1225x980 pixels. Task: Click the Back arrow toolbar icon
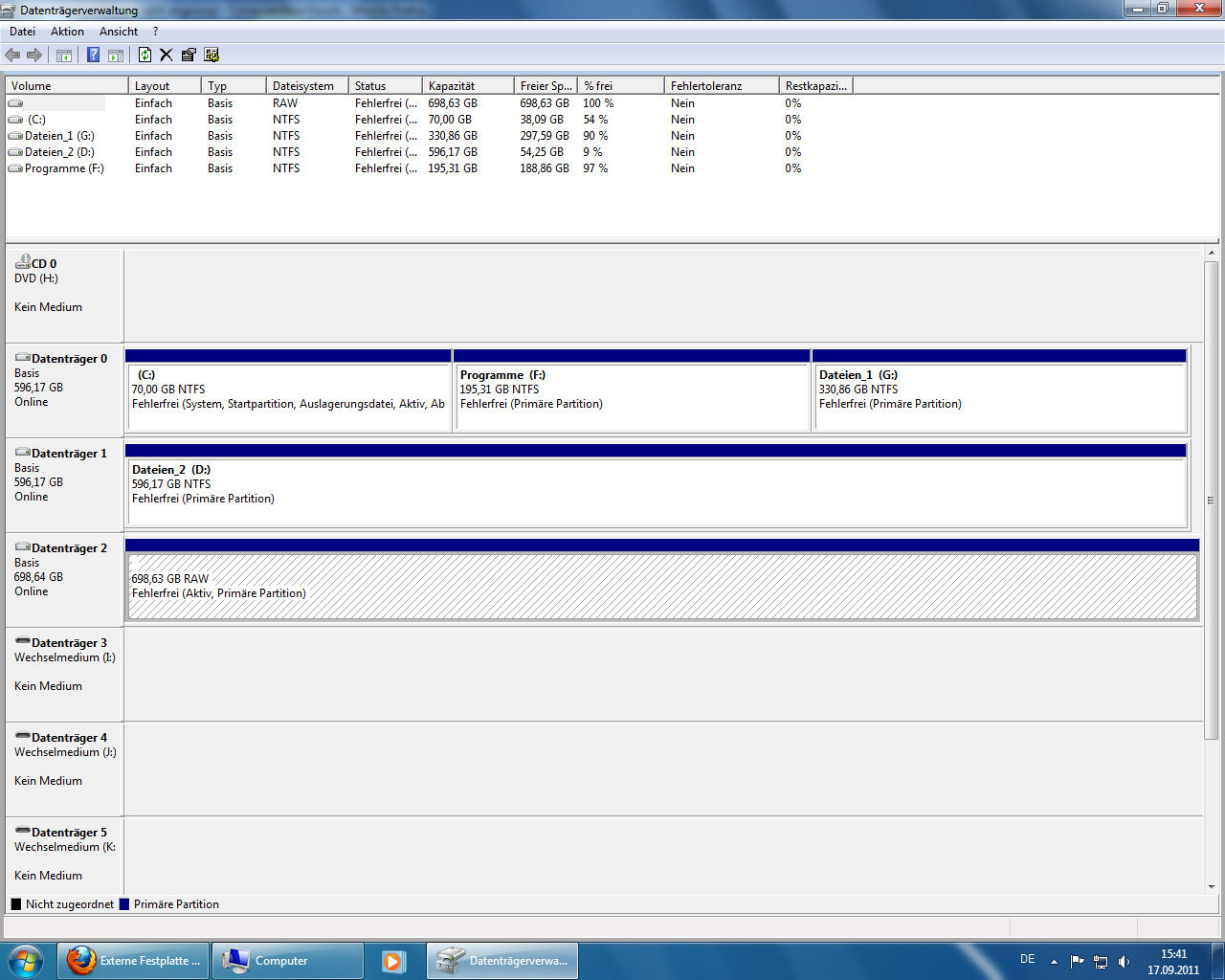12,56
